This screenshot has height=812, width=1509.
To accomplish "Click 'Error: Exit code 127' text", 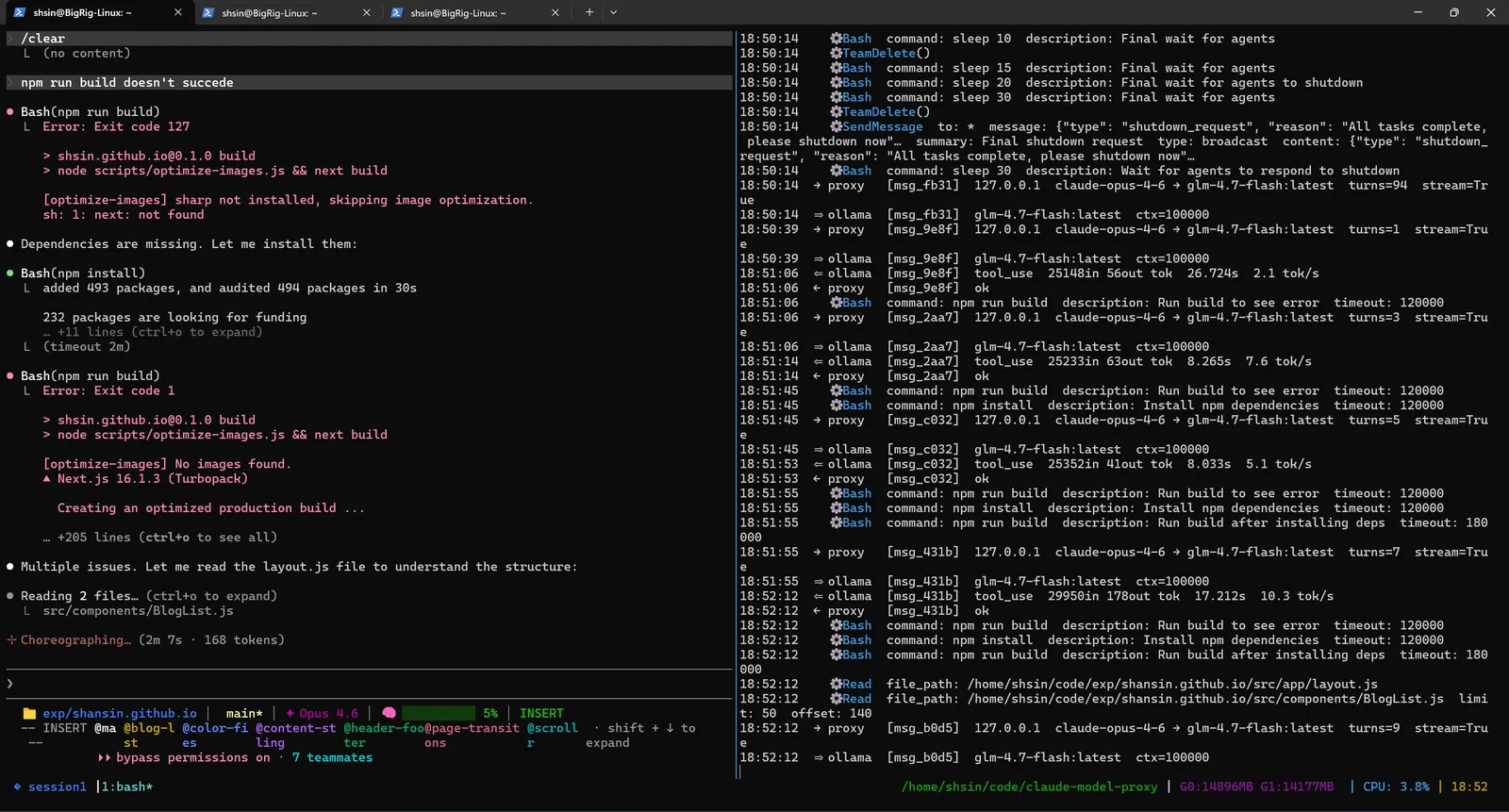I will click(x=116, y=126).
